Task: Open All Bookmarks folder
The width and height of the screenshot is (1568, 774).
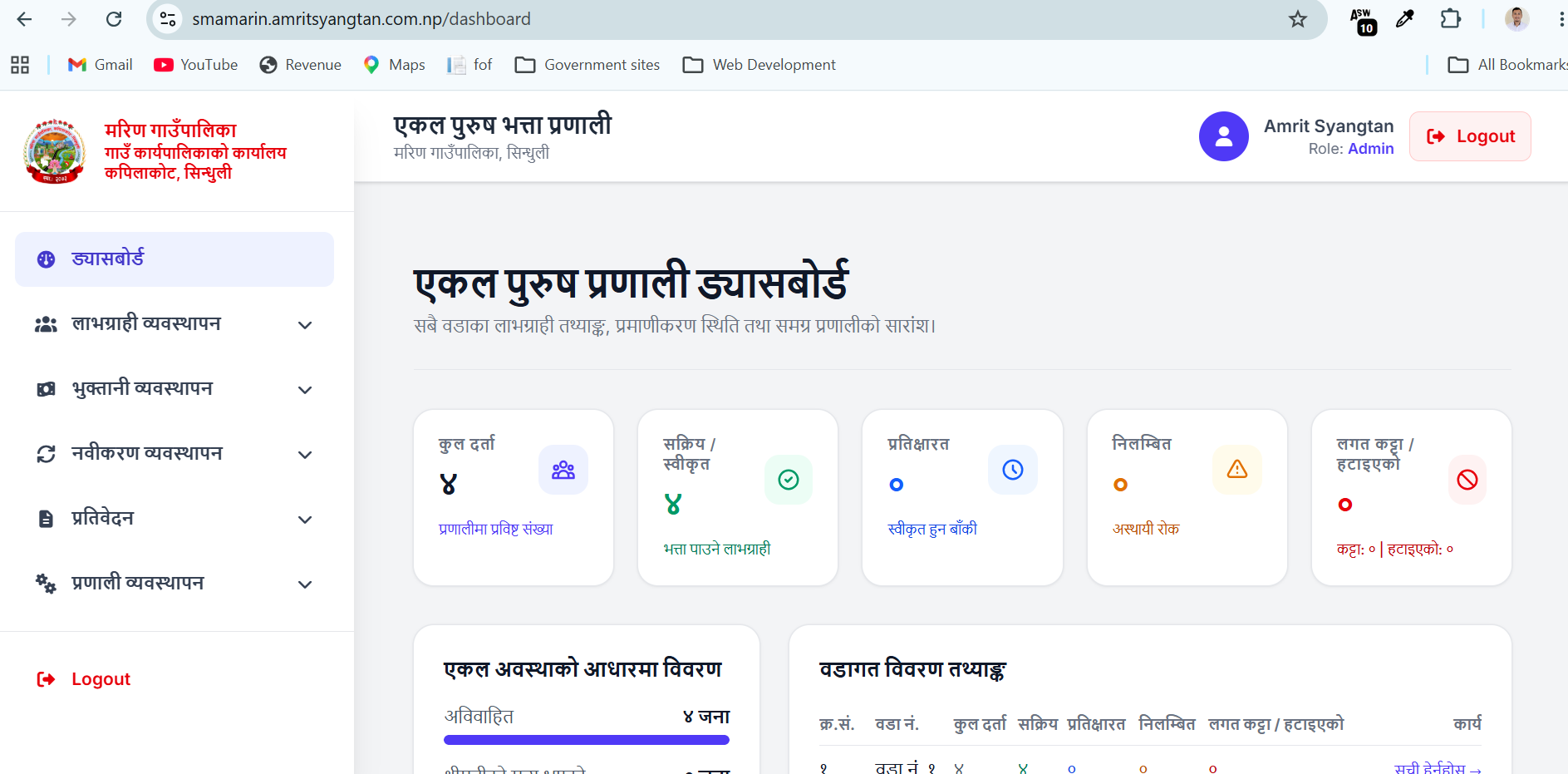Action: [1507, 65]
